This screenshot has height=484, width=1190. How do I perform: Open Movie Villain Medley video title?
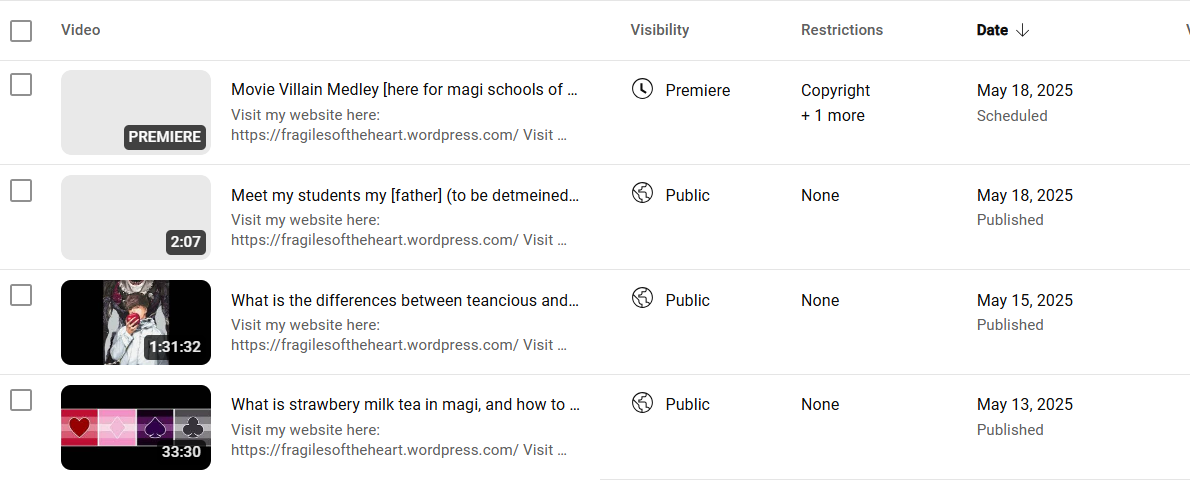[x=405, y=90]
